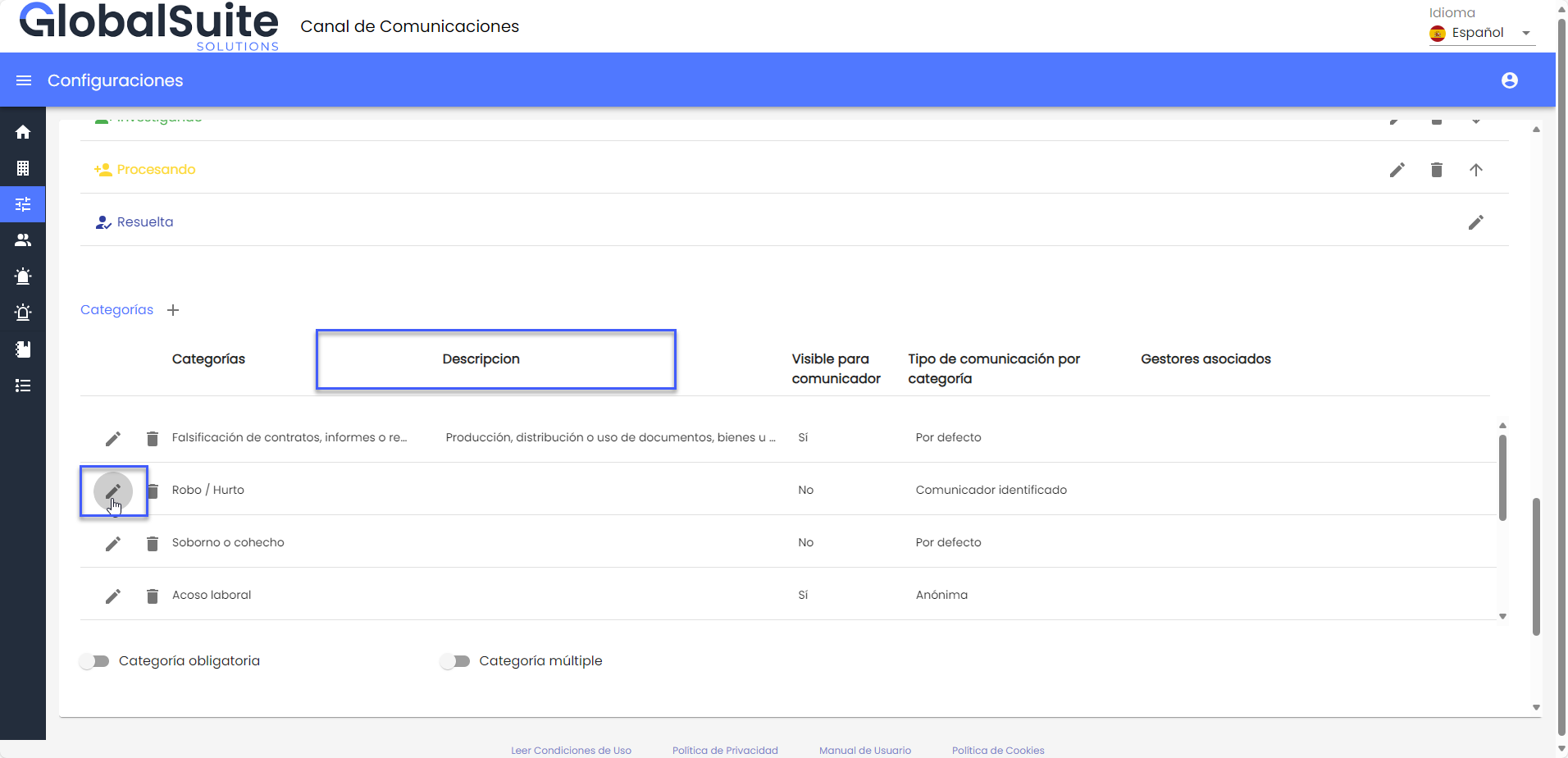Go to home in the sidebar

coord(23,132)
